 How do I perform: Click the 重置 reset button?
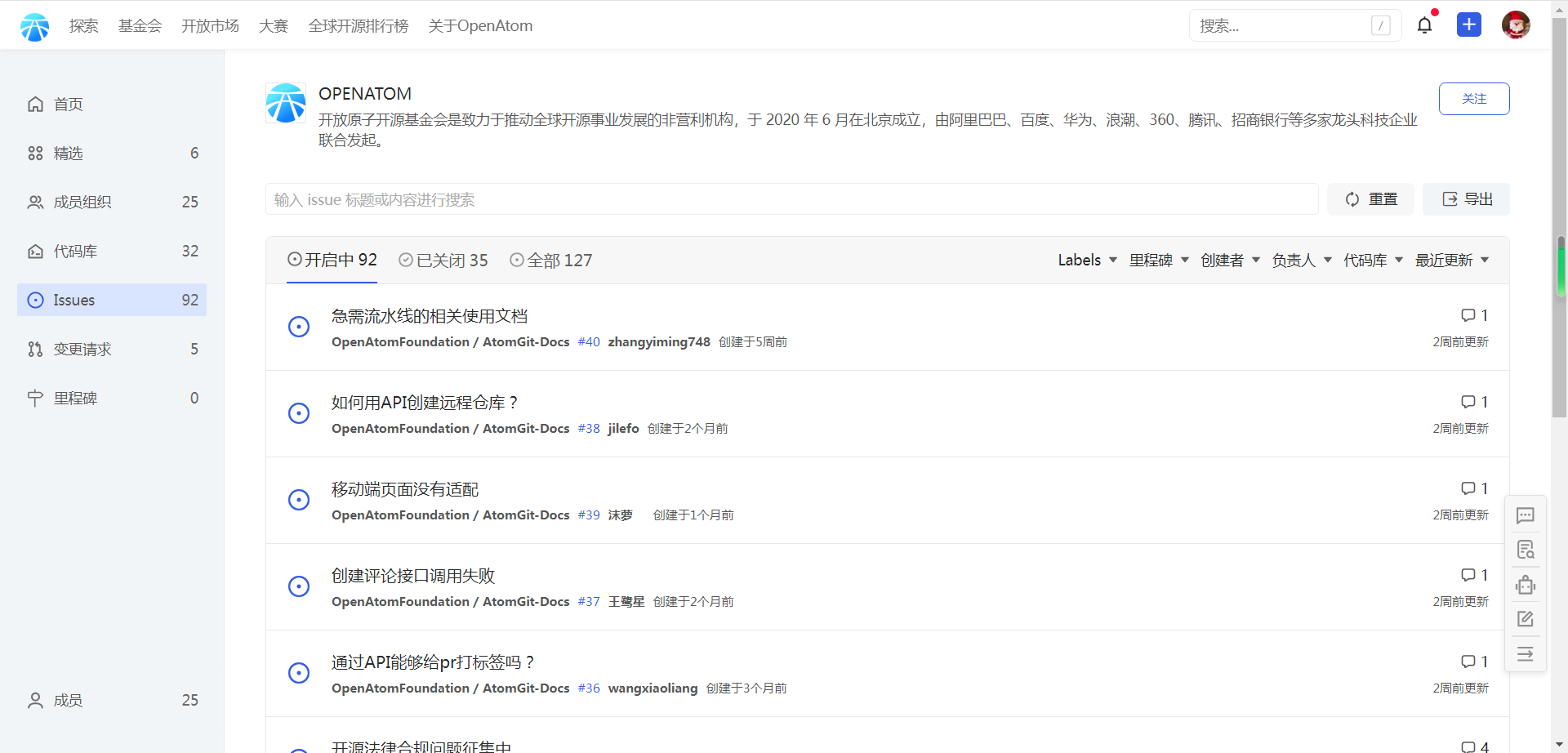(x=1371, y=199)
